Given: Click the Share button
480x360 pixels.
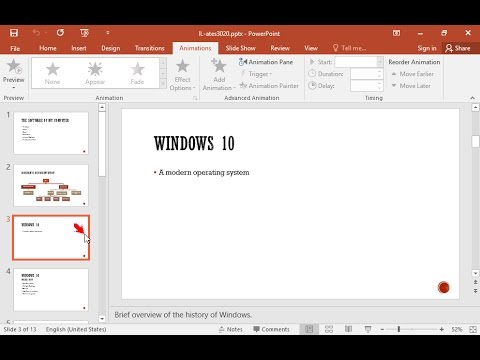Looking at the screenshot, I should pos(458,48).
